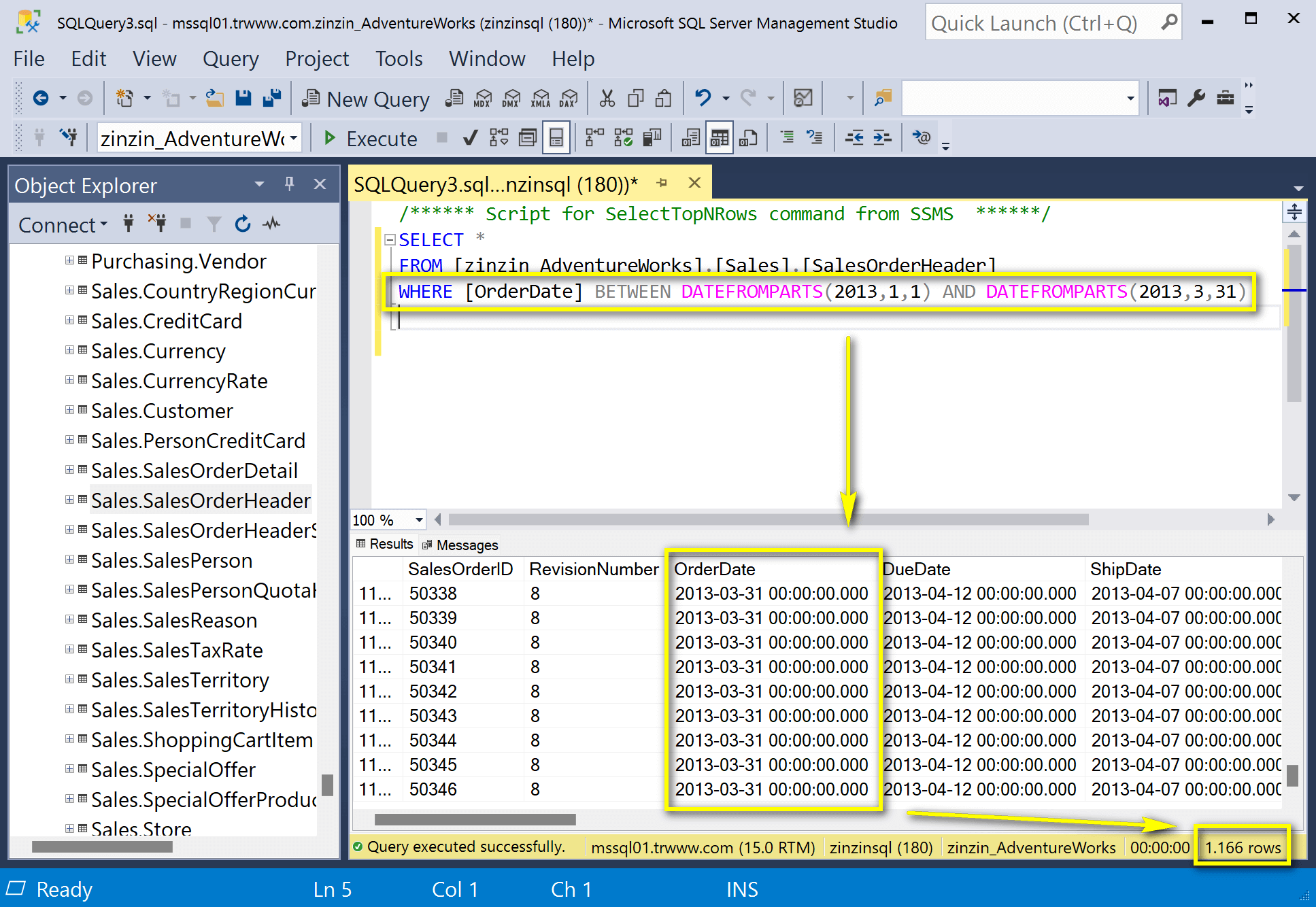Open the XMLA query icon

point(541,99)
